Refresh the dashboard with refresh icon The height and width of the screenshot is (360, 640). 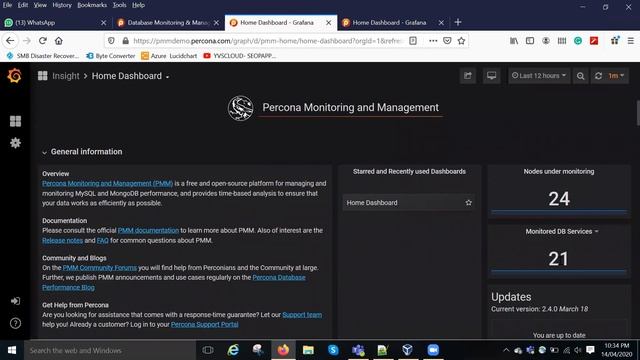pyautogui.click(x=598, y=76)
